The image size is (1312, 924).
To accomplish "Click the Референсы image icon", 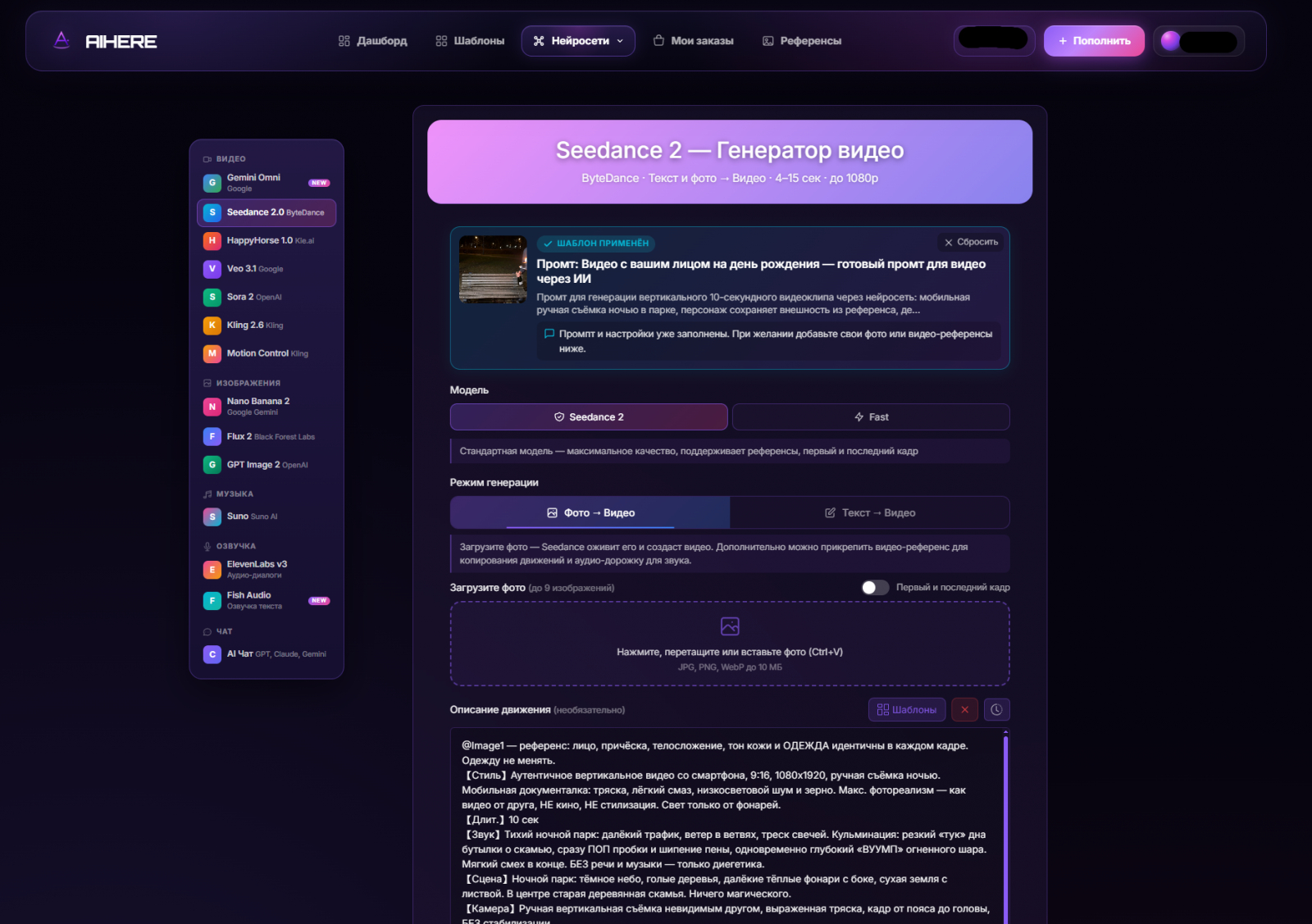I will pyautogui.click(x=768, y=41).
